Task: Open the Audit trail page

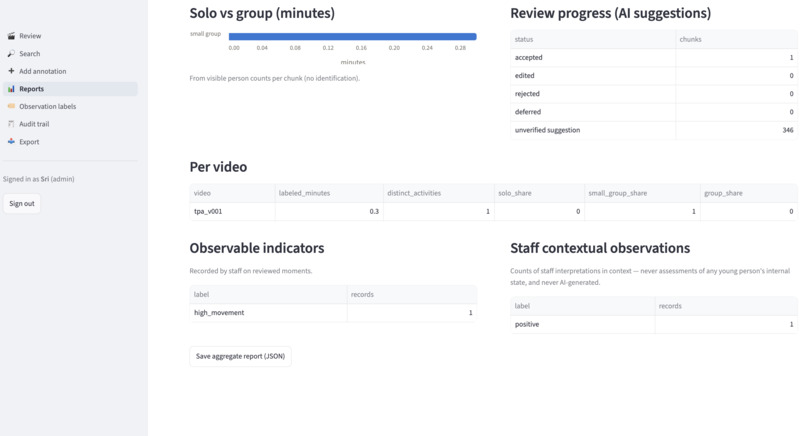Action: [70, 124]
